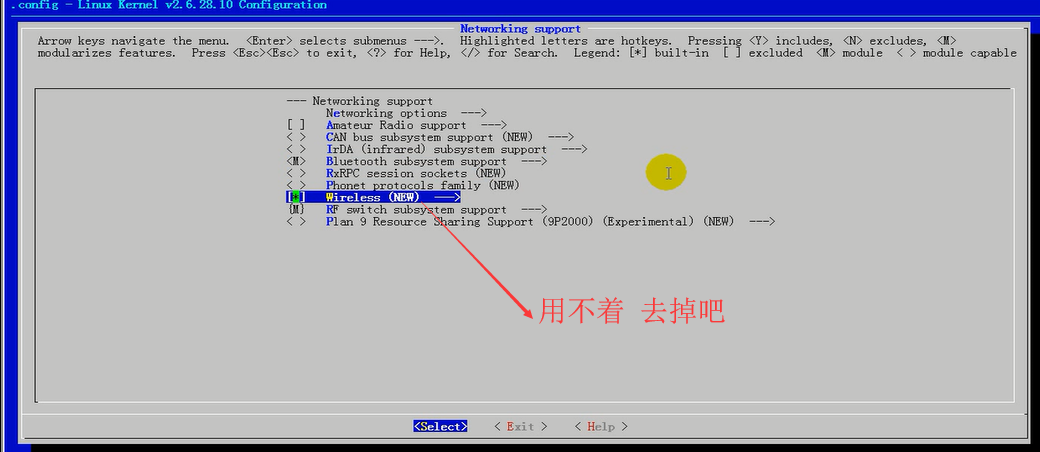Select Phonet protocols family (NEW) text
The height and width of the screenshot is (452, 1040).
point(422,185)
